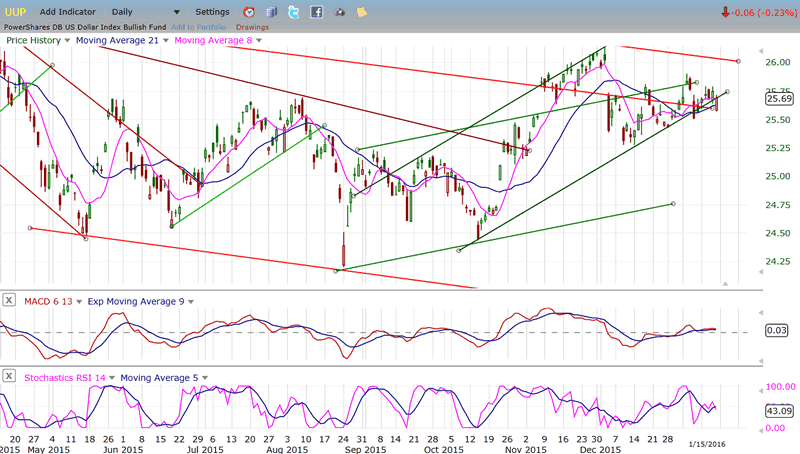Screen dimensions: 800x454
Task: Expand the Moving Average 8 dropdown arrow
Action: click(x=259, y=40)
